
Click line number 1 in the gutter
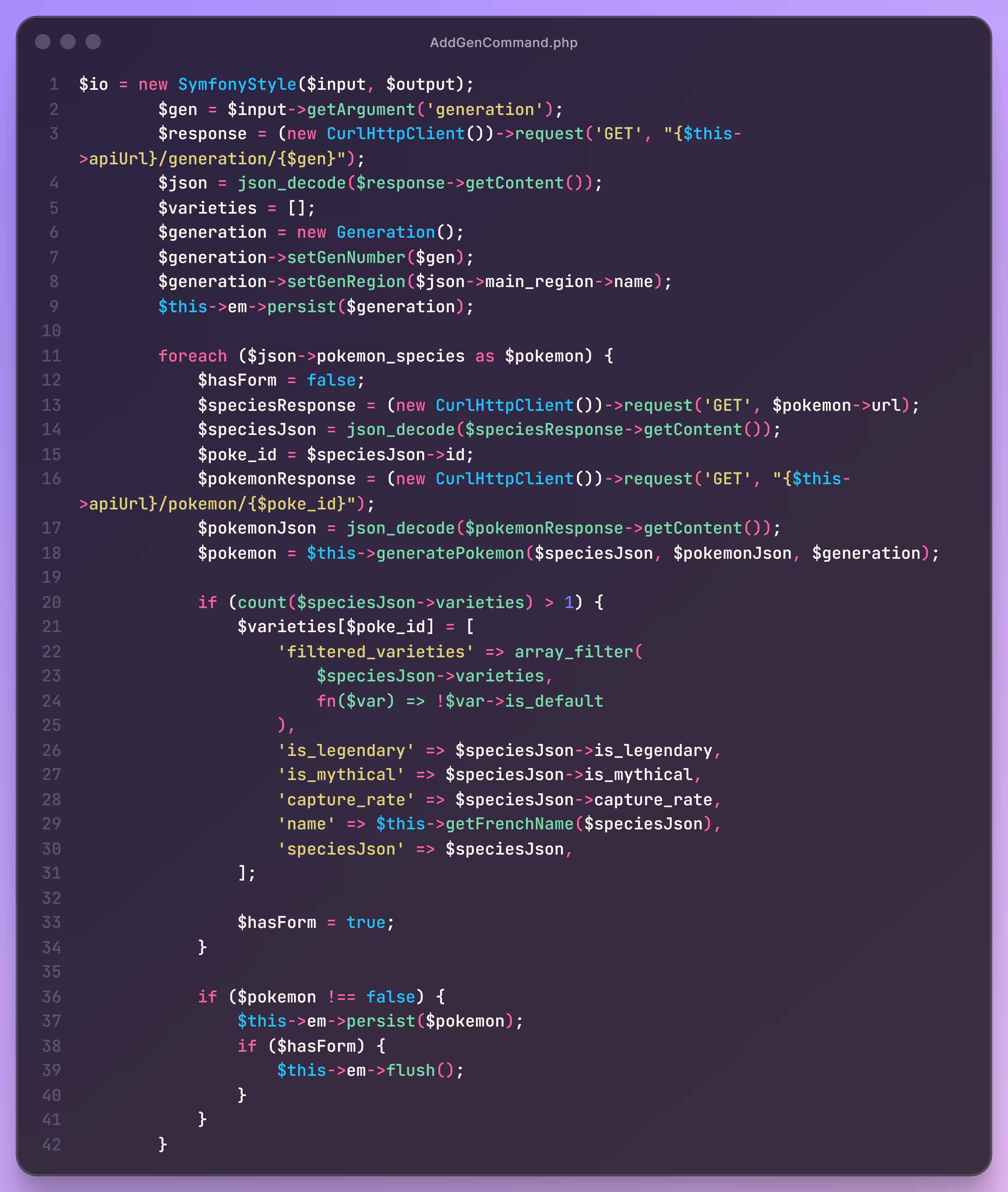coord(54,85)
